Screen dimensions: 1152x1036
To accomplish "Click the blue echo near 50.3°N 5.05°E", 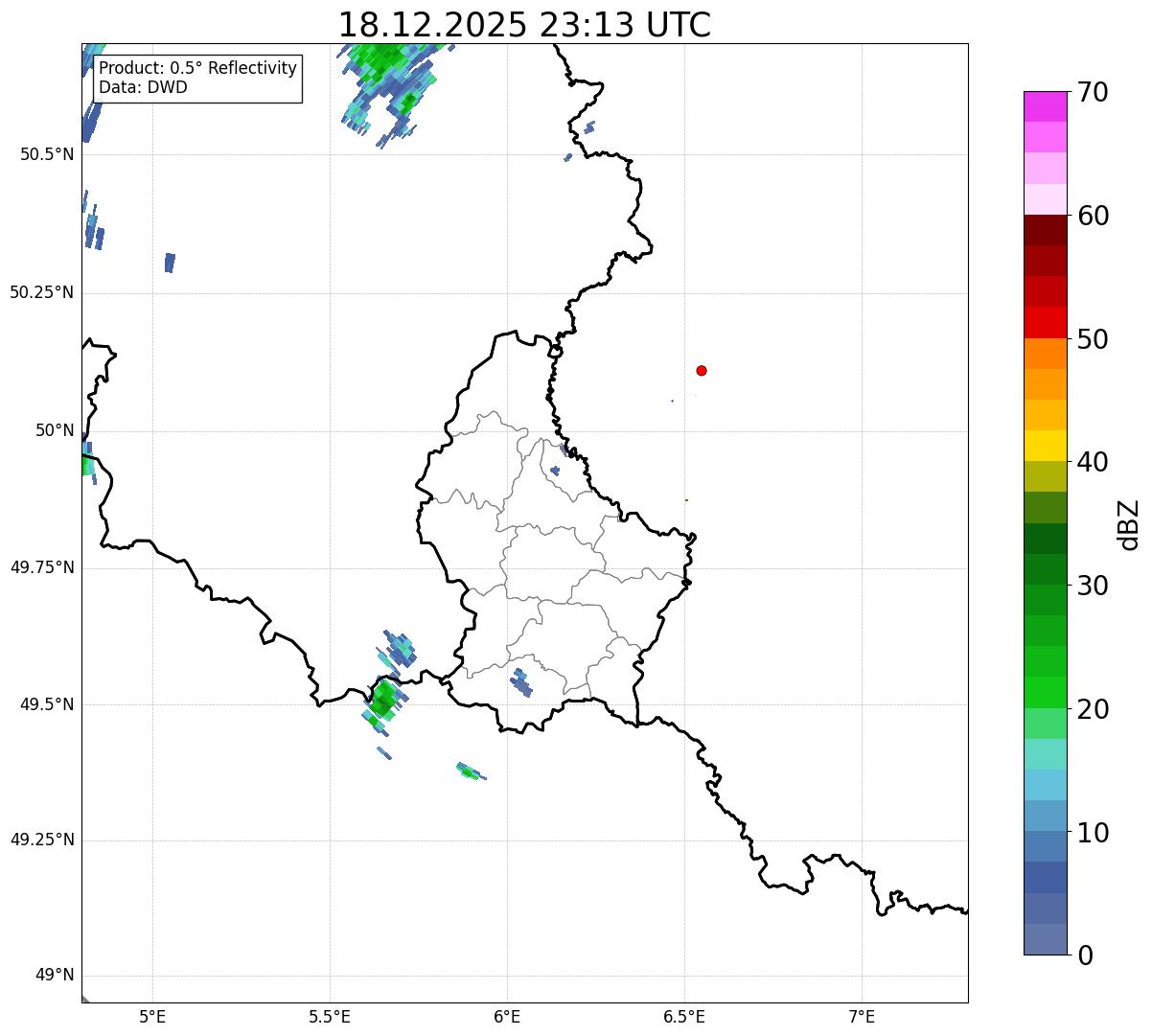I will pyautogui.click(x=170, y=263).
